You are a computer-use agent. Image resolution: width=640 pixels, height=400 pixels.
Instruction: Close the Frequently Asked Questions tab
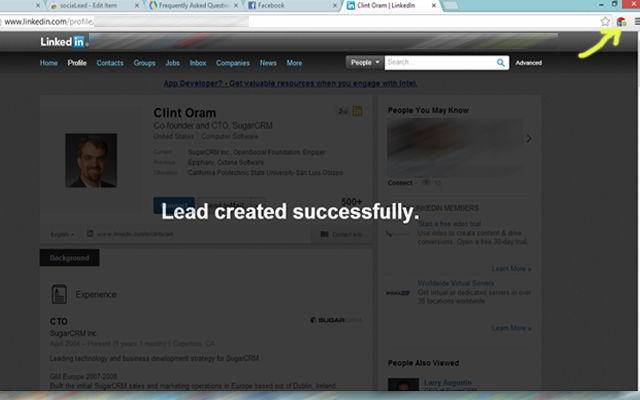[236, 5]
